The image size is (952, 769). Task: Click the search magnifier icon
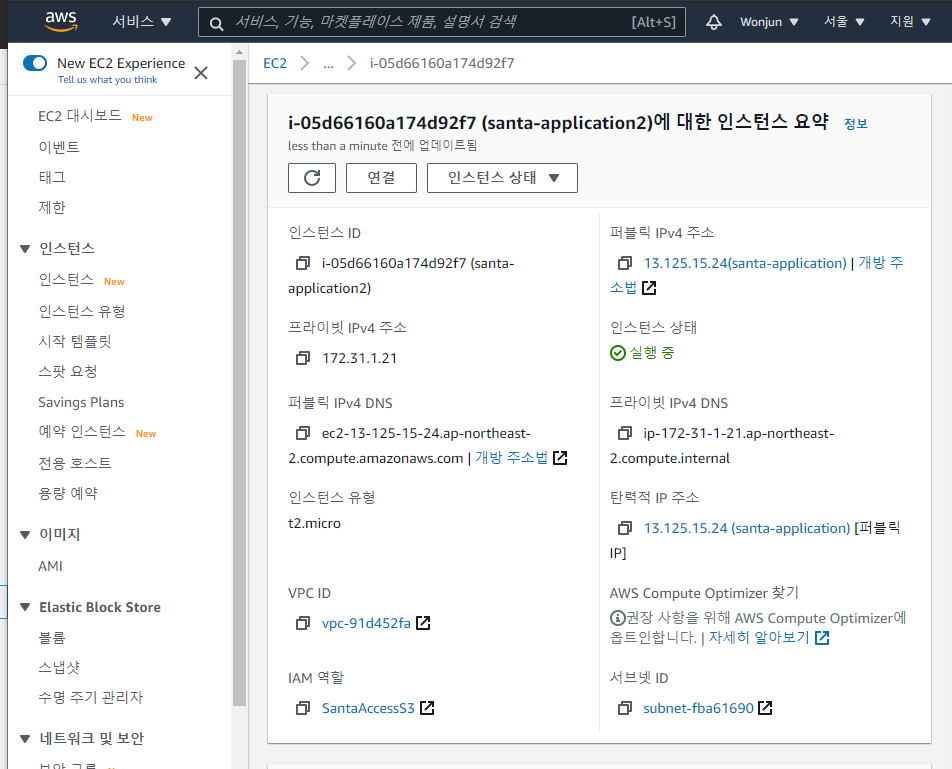click(216, 24)
